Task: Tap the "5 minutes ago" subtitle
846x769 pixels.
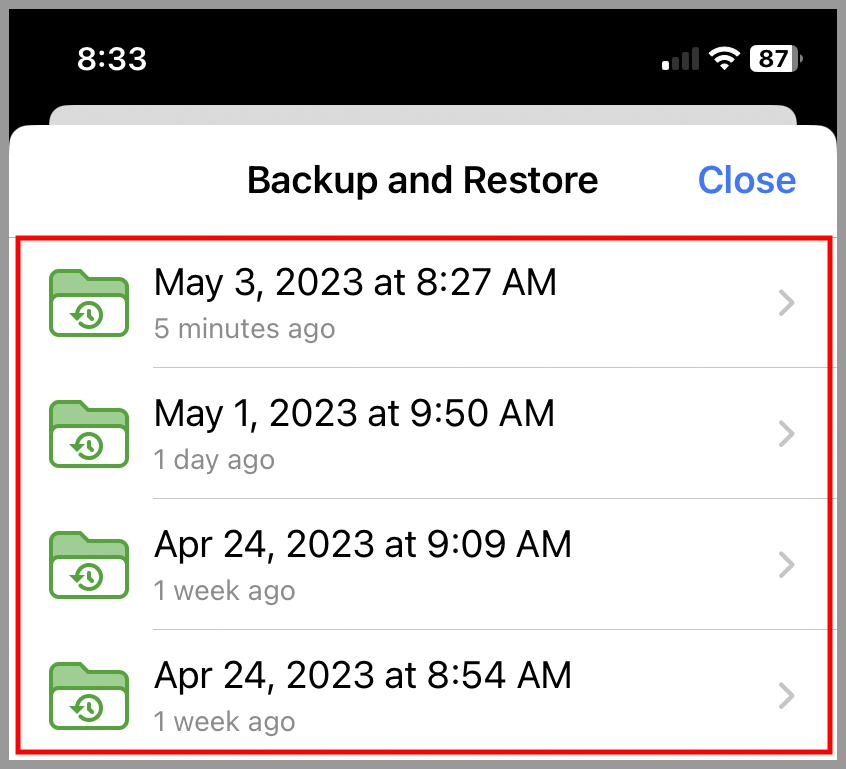Action: click(244, 329)
